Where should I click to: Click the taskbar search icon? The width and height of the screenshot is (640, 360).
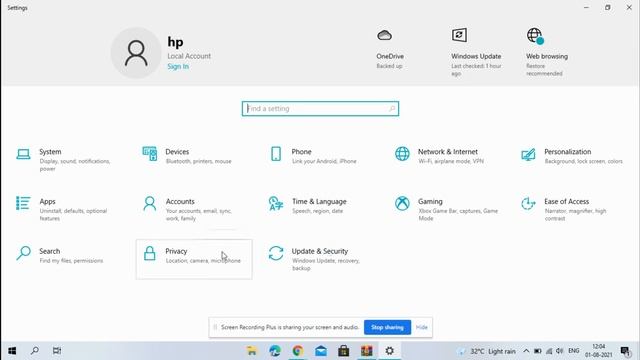(35, 351)
